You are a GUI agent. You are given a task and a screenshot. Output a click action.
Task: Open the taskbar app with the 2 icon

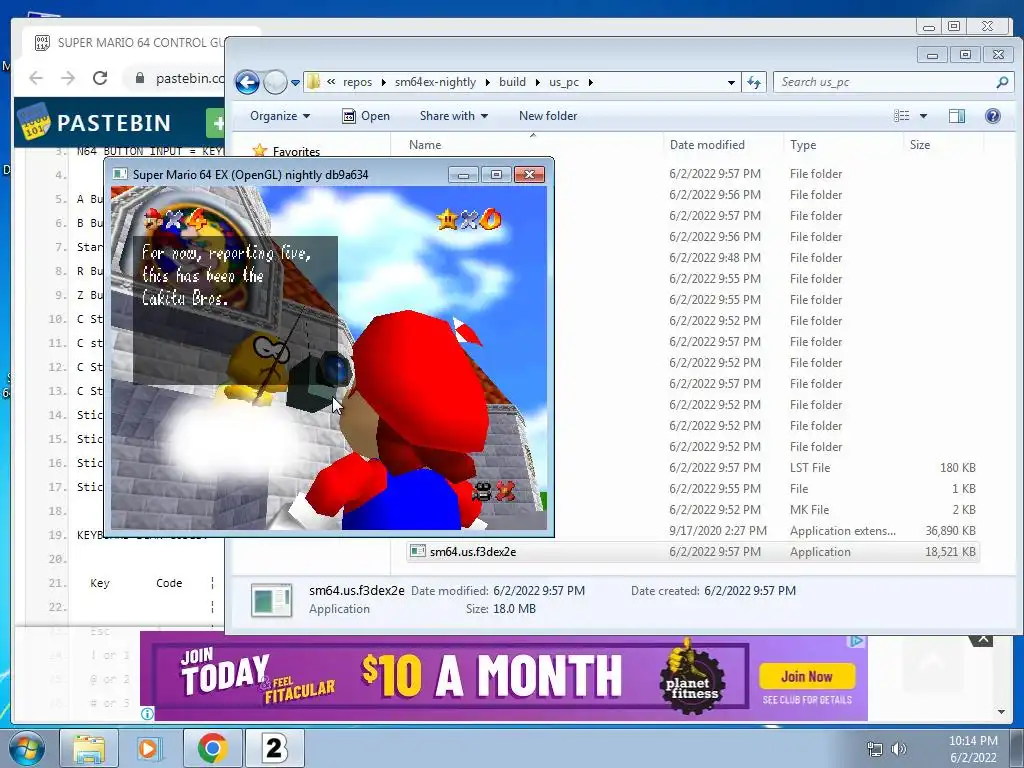coord(275,748)
